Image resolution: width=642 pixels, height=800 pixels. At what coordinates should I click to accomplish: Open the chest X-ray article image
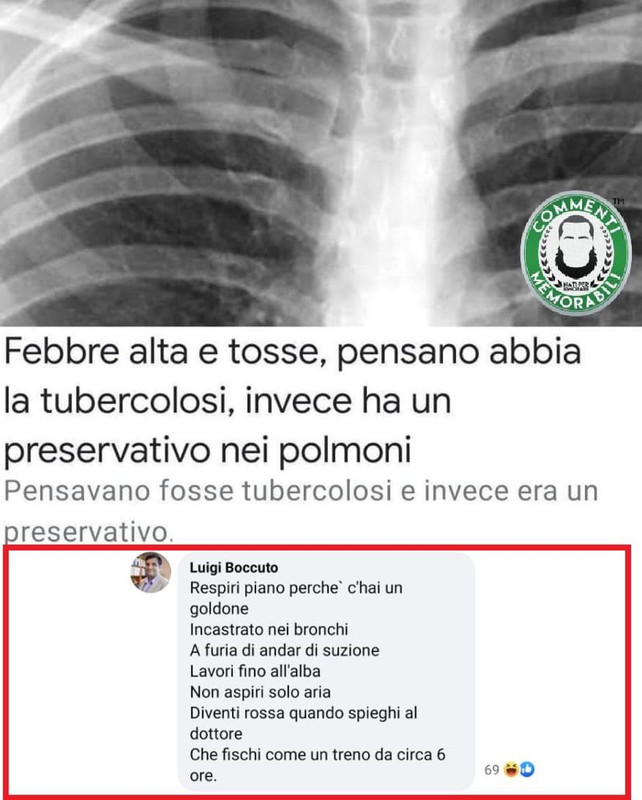(321, 163)
